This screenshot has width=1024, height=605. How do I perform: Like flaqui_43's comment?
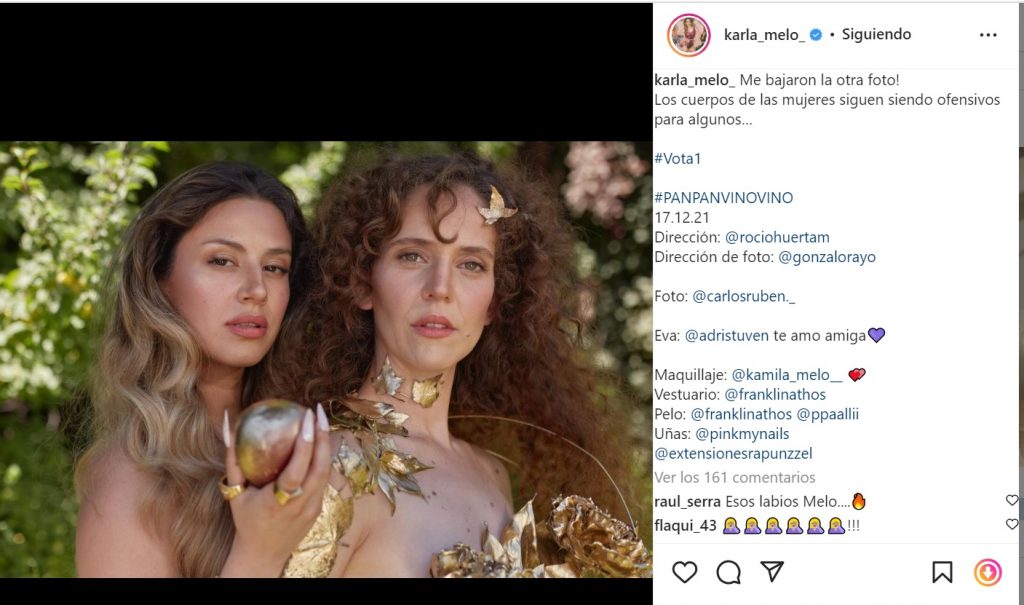point(1011,524)
